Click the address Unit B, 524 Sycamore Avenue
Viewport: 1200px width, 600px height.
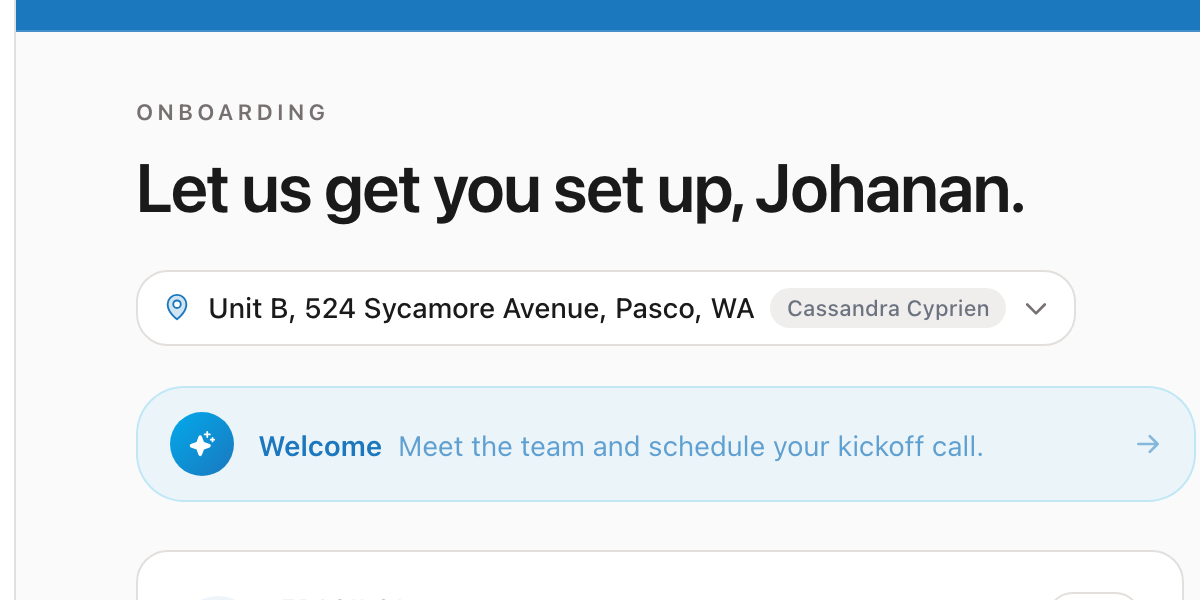[480, 308]
